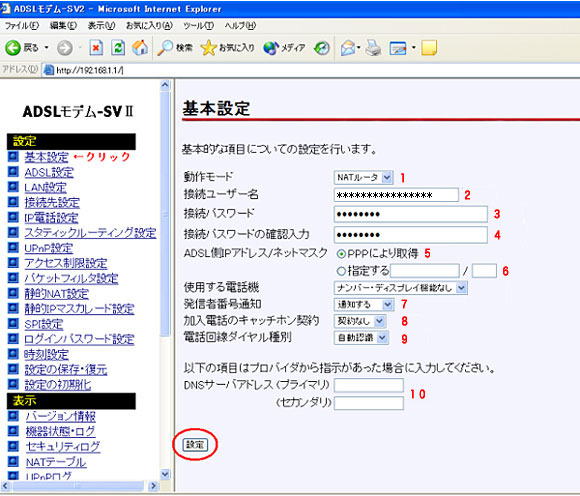Open the 動作モード NATルータ dropdown

(x=363, y=178)
